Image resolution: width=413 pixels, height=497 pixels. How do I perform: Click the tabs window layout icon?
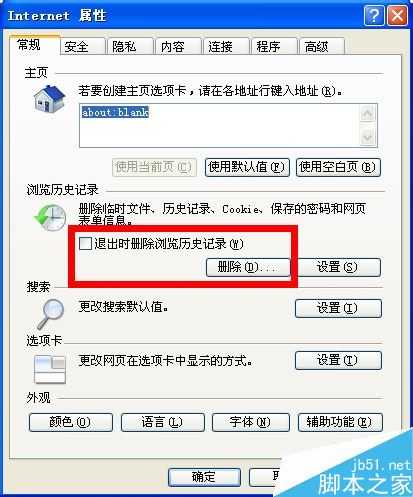[50, 369]
